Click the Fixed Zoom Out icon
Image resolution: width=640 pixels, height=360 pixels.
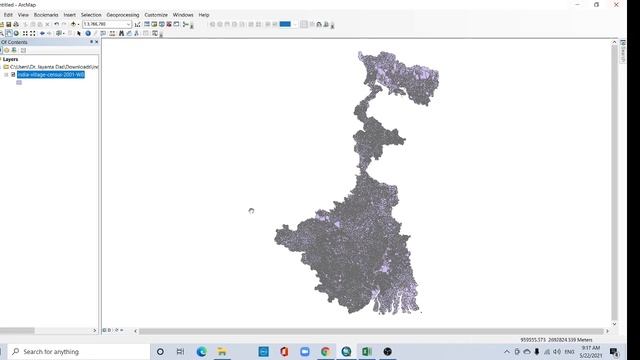pyautogui.click(x=33, y=33)
